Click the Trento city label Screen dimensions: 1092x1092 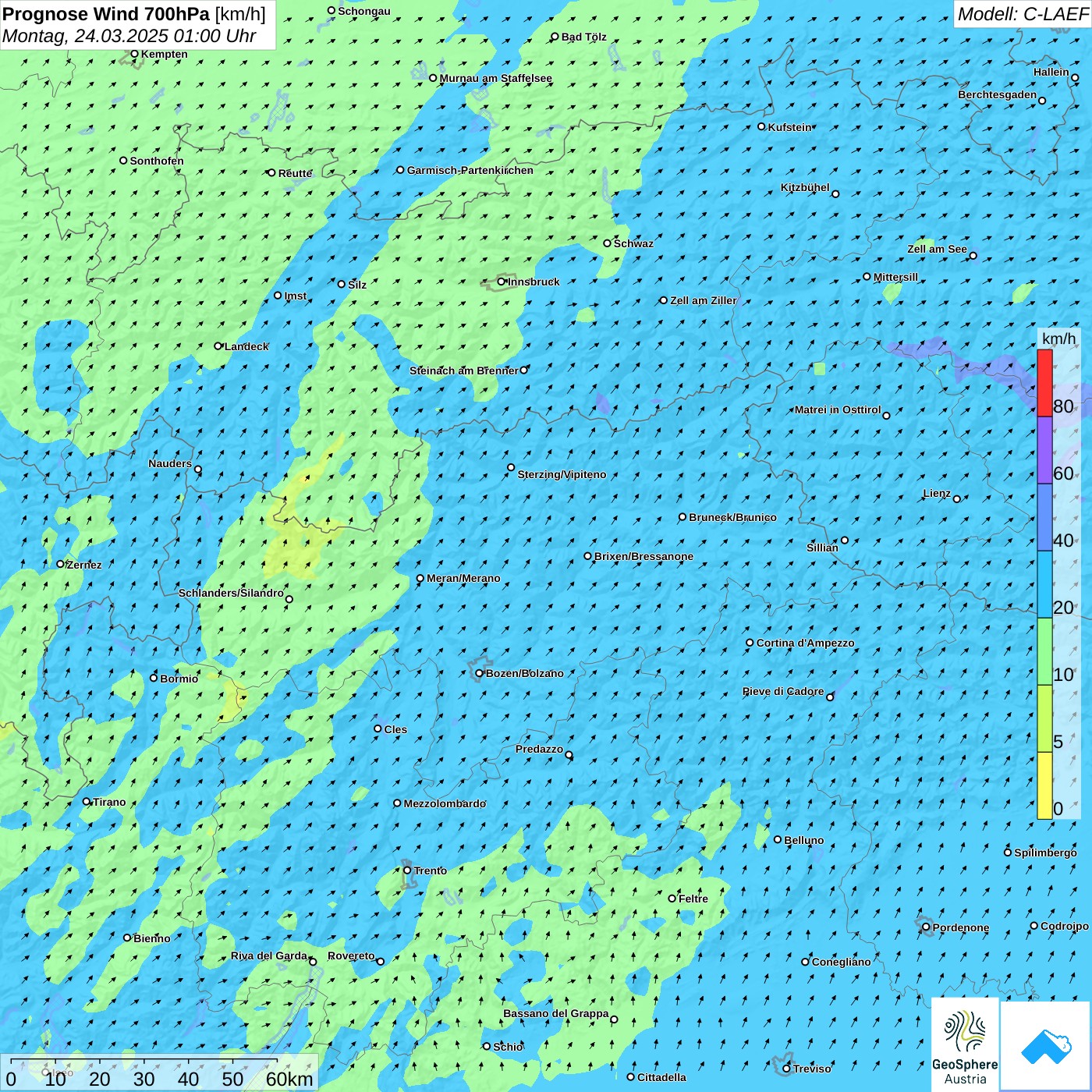(x=431, y=870)
